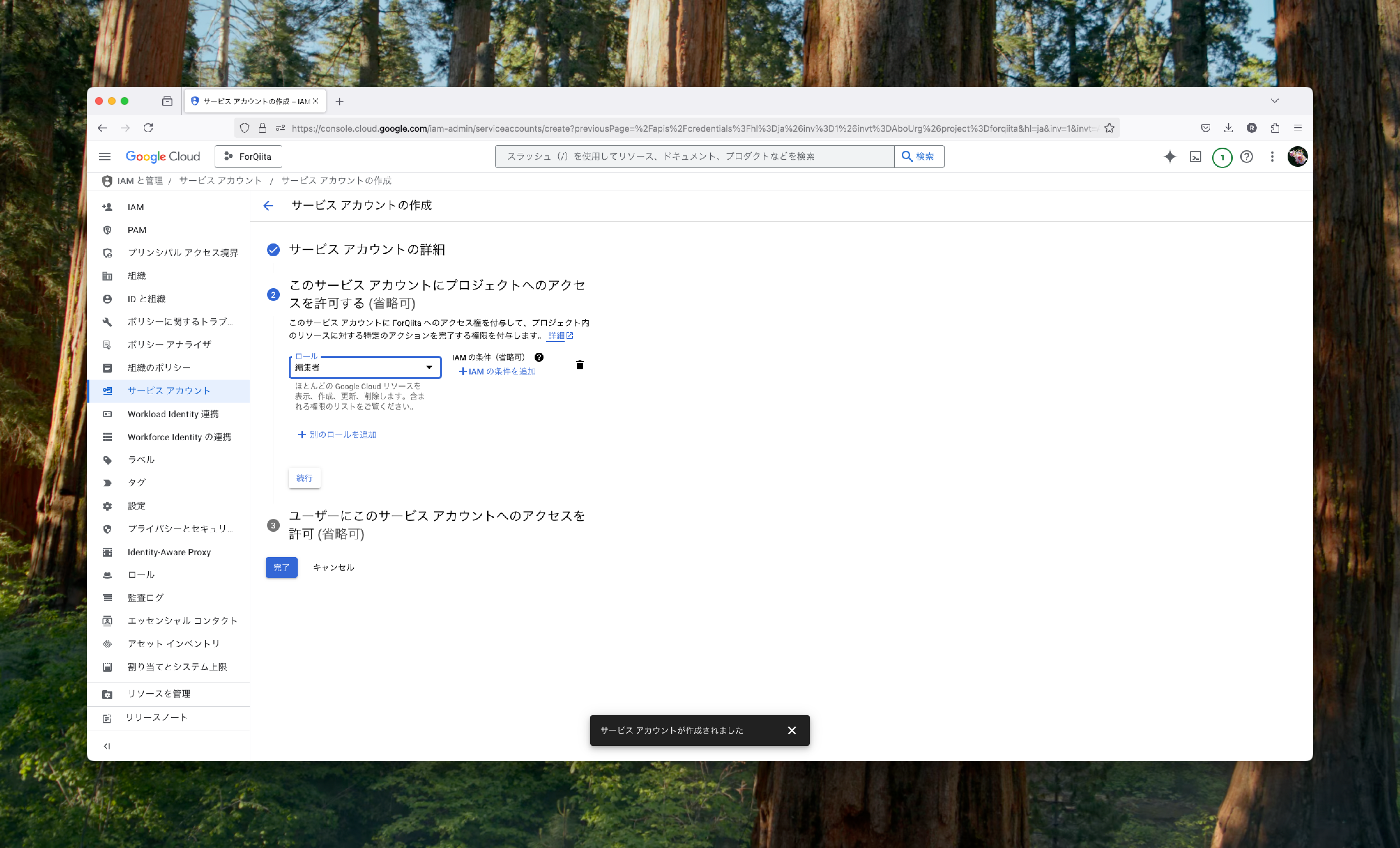1400x848 pixels.
Task: Open notifications badge showing 1
Action: (1221, 157)
